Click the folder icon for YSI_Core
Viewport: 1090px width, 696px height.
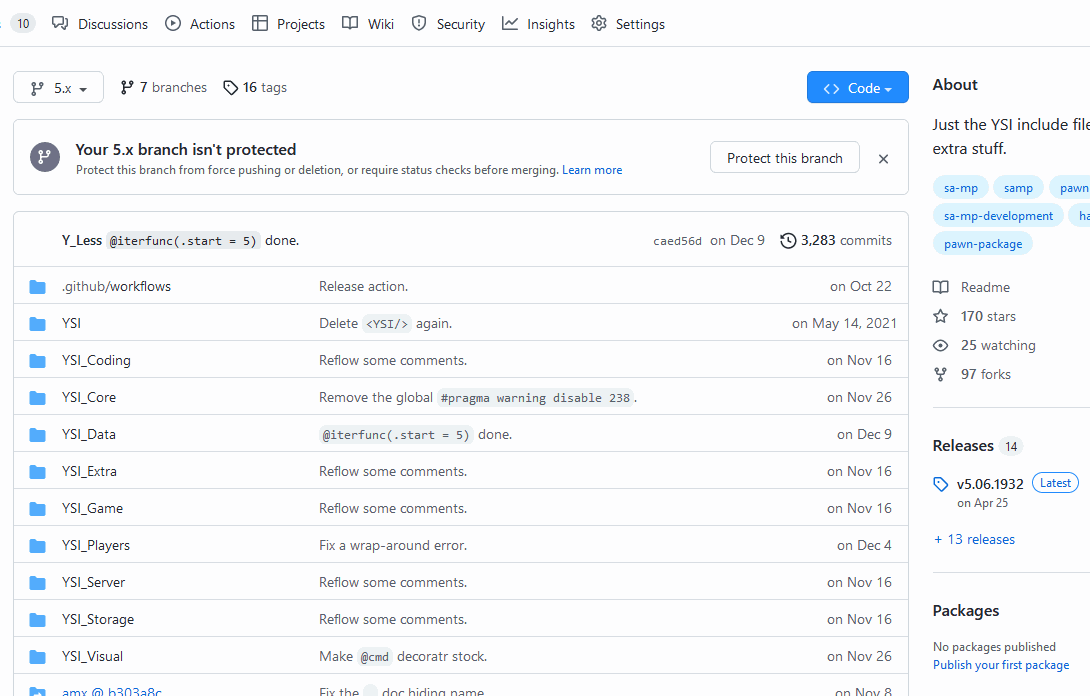point(38,397)
